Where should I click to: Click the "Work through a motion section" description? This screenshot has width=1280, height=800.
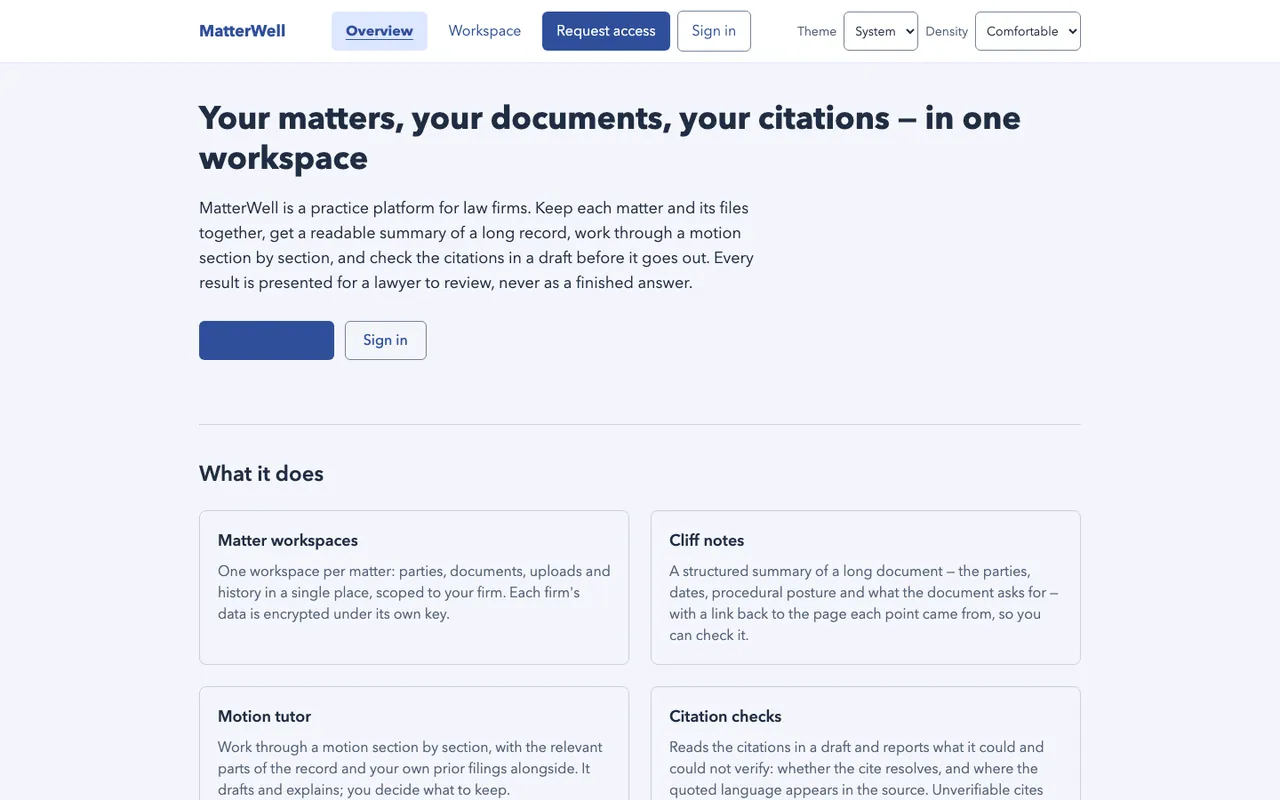410,769
